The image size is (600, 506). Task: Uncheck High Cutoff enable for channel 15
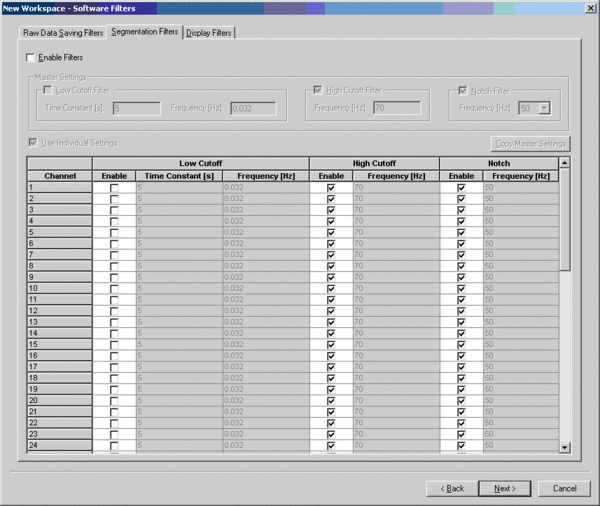[332, 344]
